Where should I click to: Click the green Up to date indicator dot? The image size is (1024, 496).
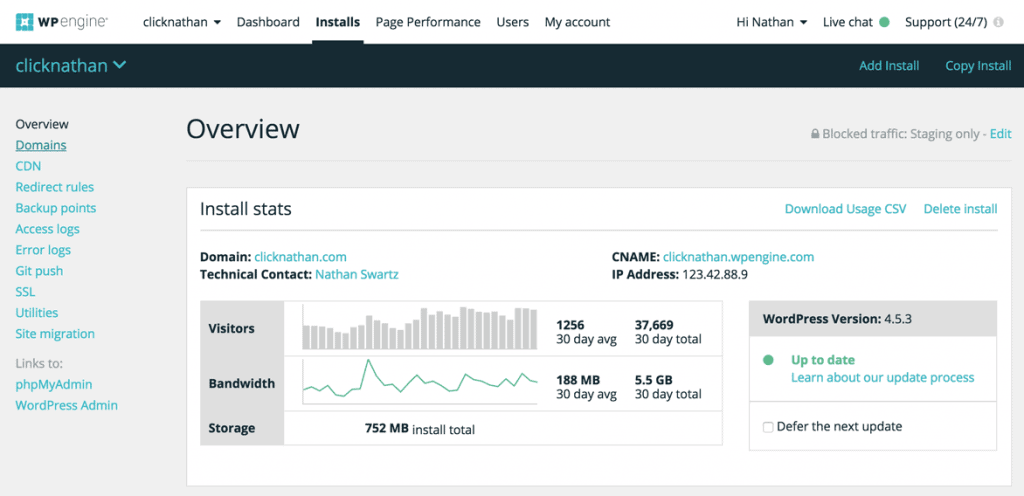coord(769,360)
